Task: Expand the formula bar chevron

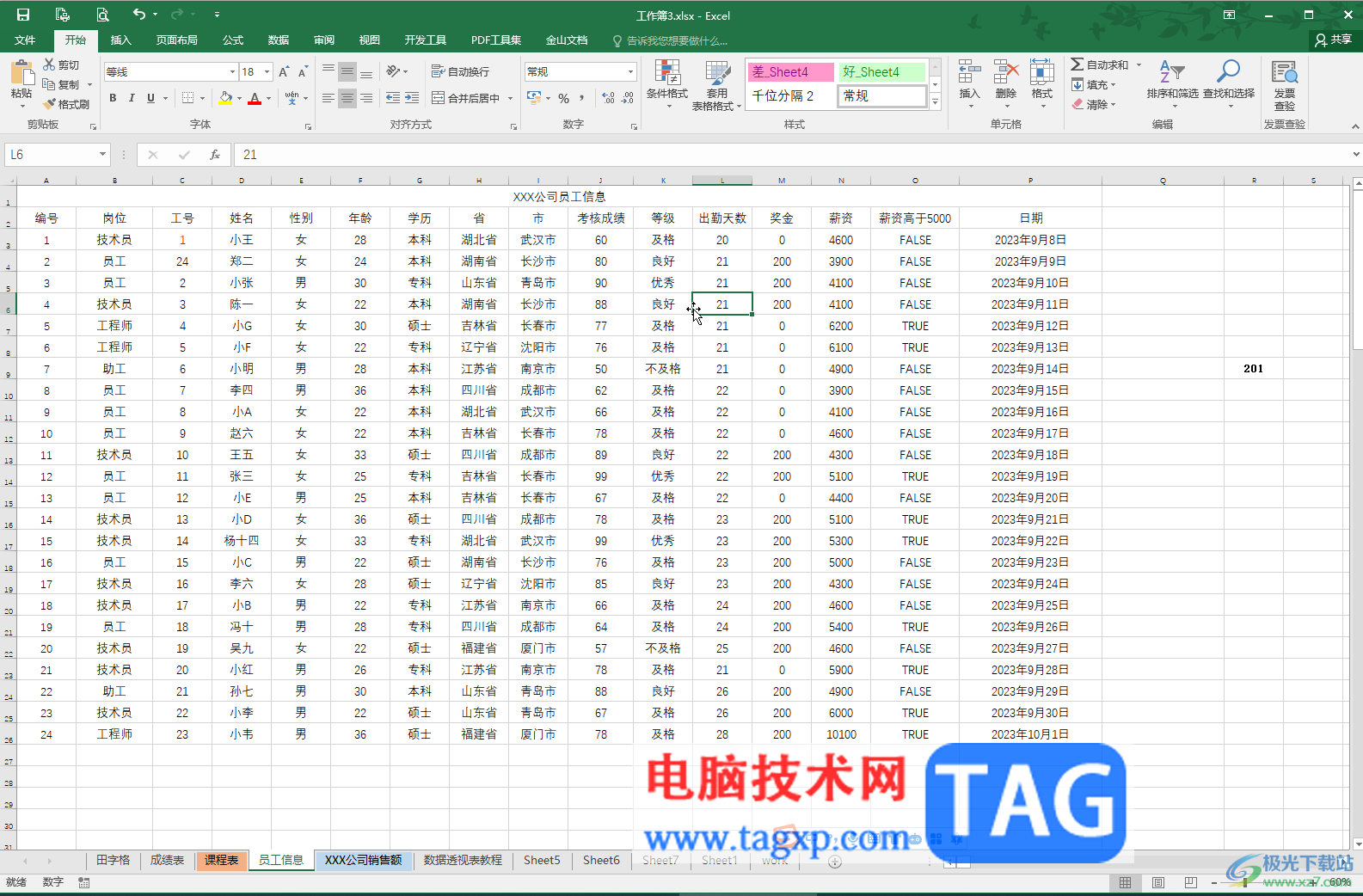Action: pyautogui.click(x=1355, y=155)
